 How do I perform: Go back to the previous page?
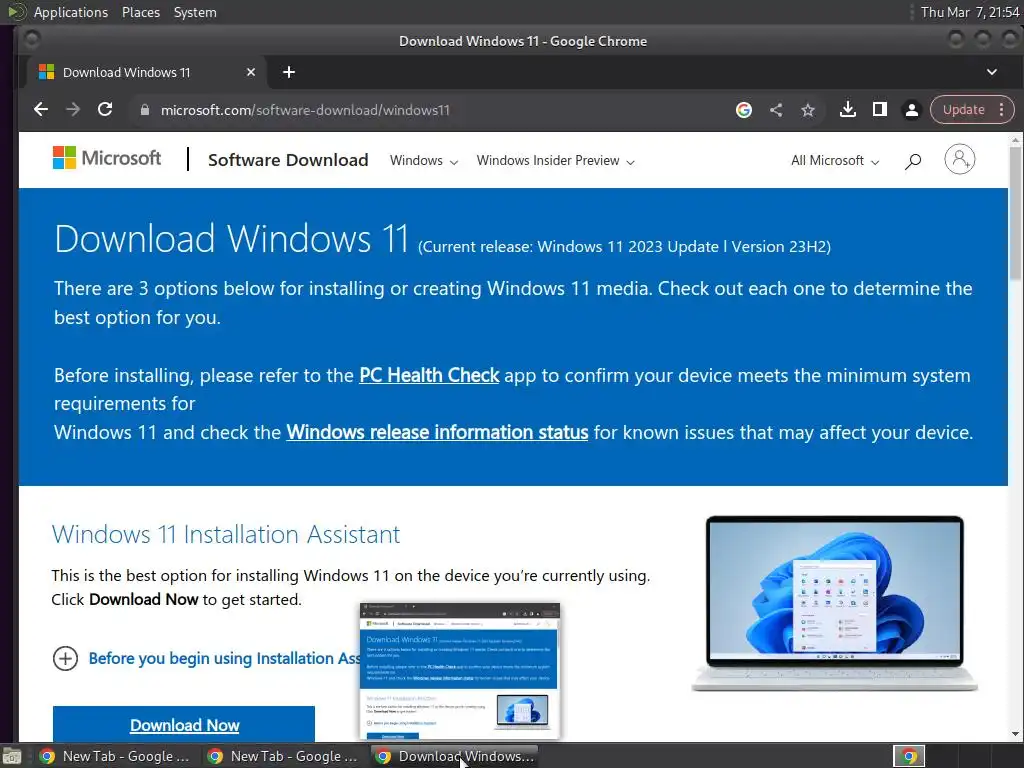coord(40,110)
